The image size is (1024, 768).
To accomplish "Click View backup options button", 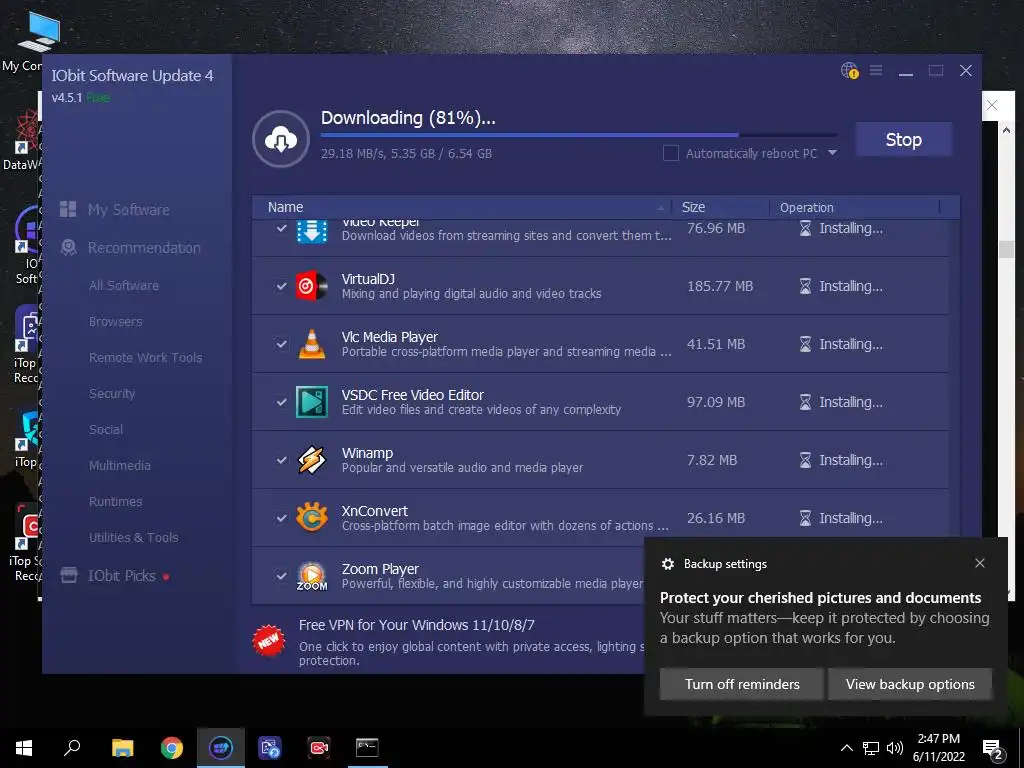I will pos(910,684).
